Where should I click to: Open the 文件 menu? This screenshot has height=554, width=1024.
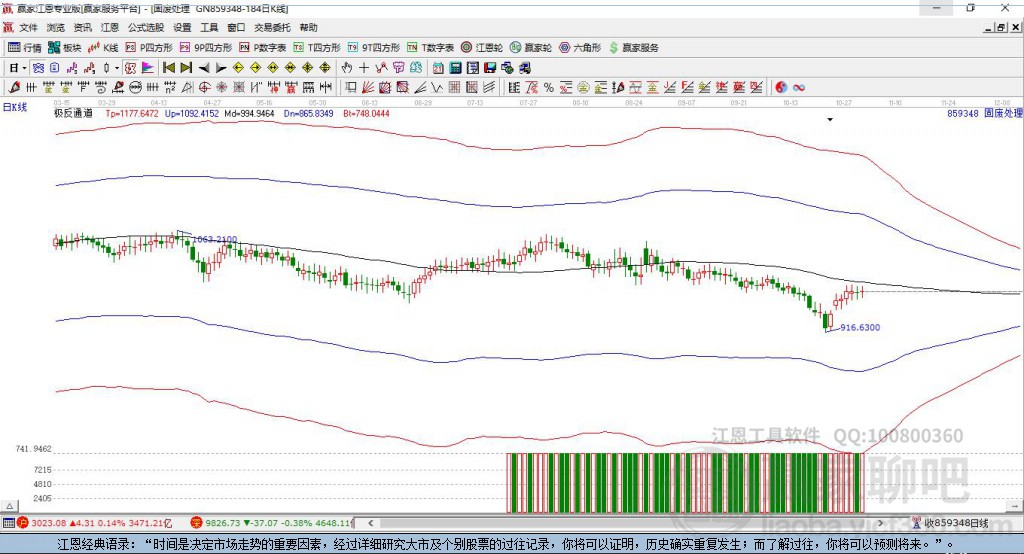[28, 28]
